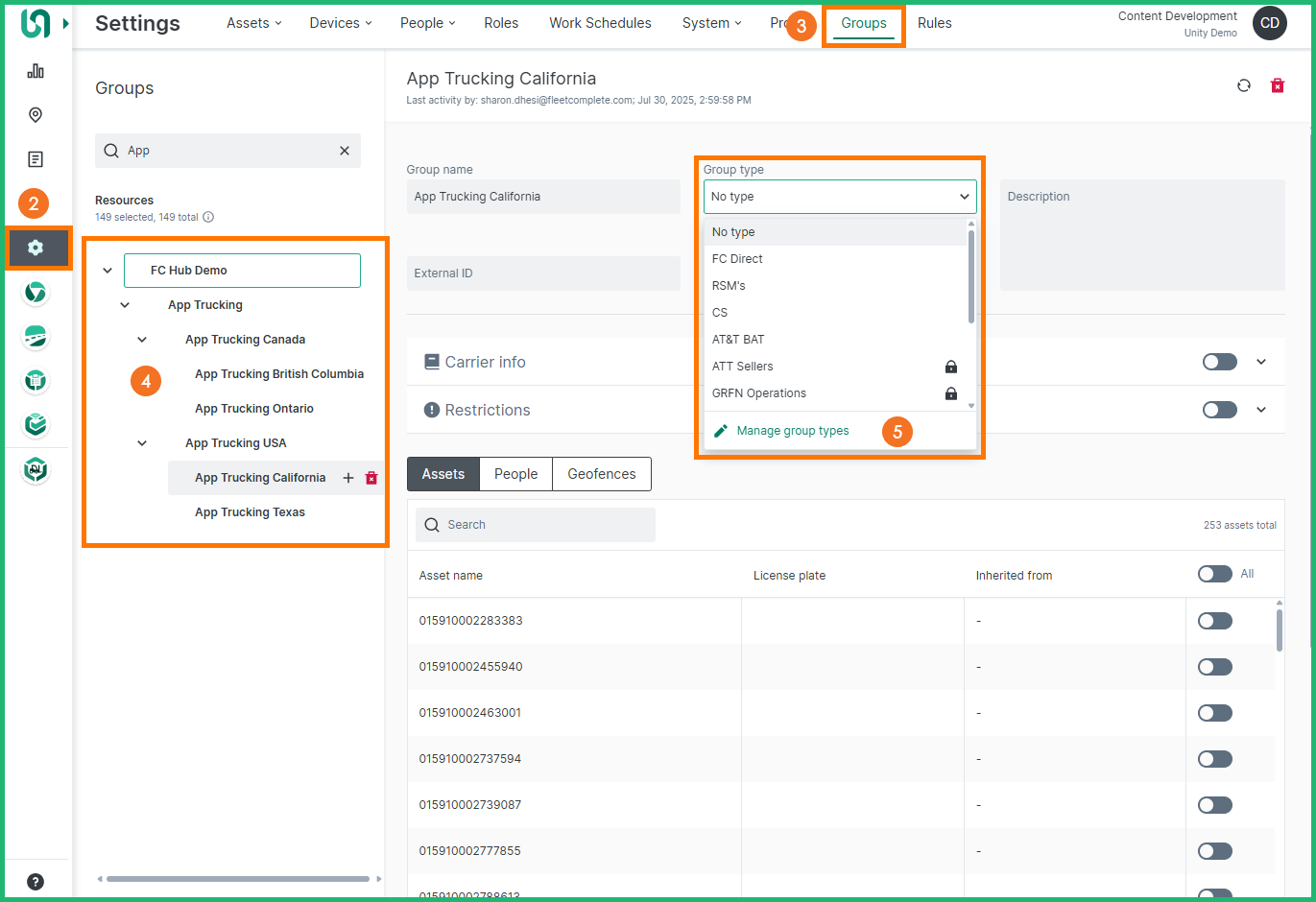Click the Manage group types link
The height and width of the screenshot is (902, 1316).
tap(792, 431)
